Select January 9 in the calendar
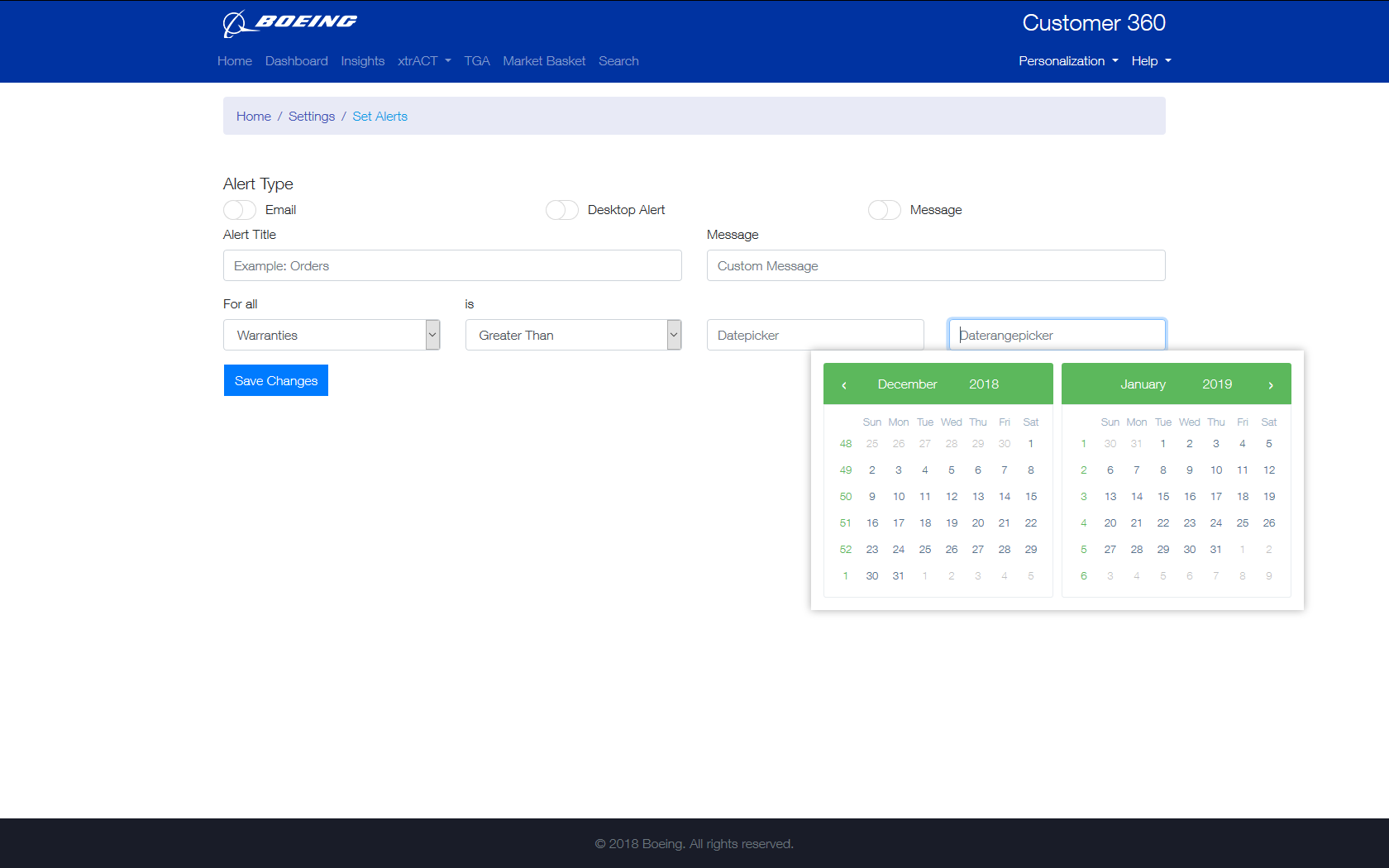1389x868 pixels. click(1190, 470)
